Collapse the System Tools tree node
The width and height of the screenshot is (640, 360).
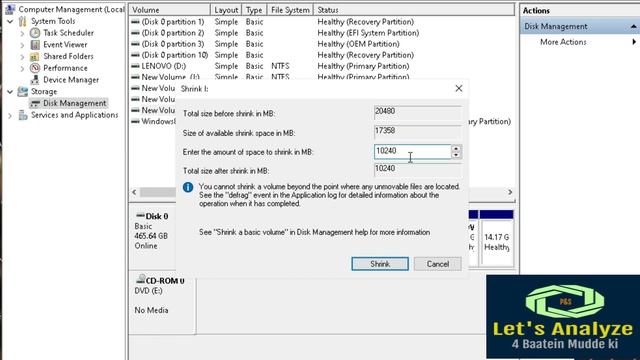(10, 21)
